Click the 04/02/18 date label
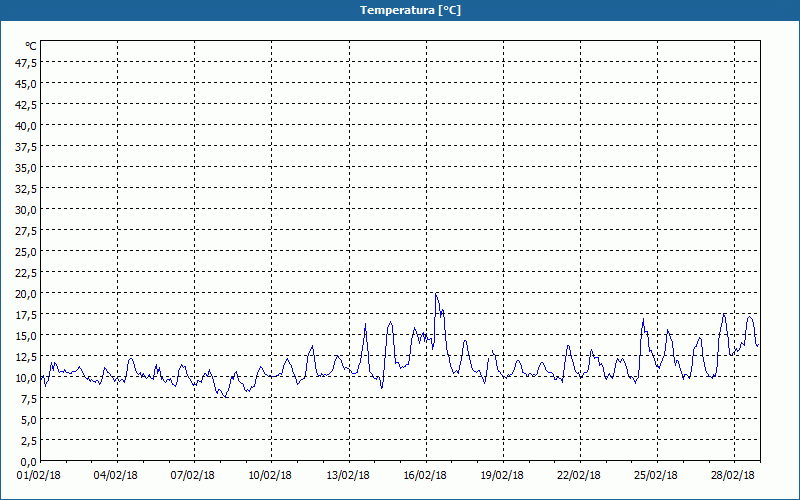This screenshot has width=800, height=500. pos(116,476)
